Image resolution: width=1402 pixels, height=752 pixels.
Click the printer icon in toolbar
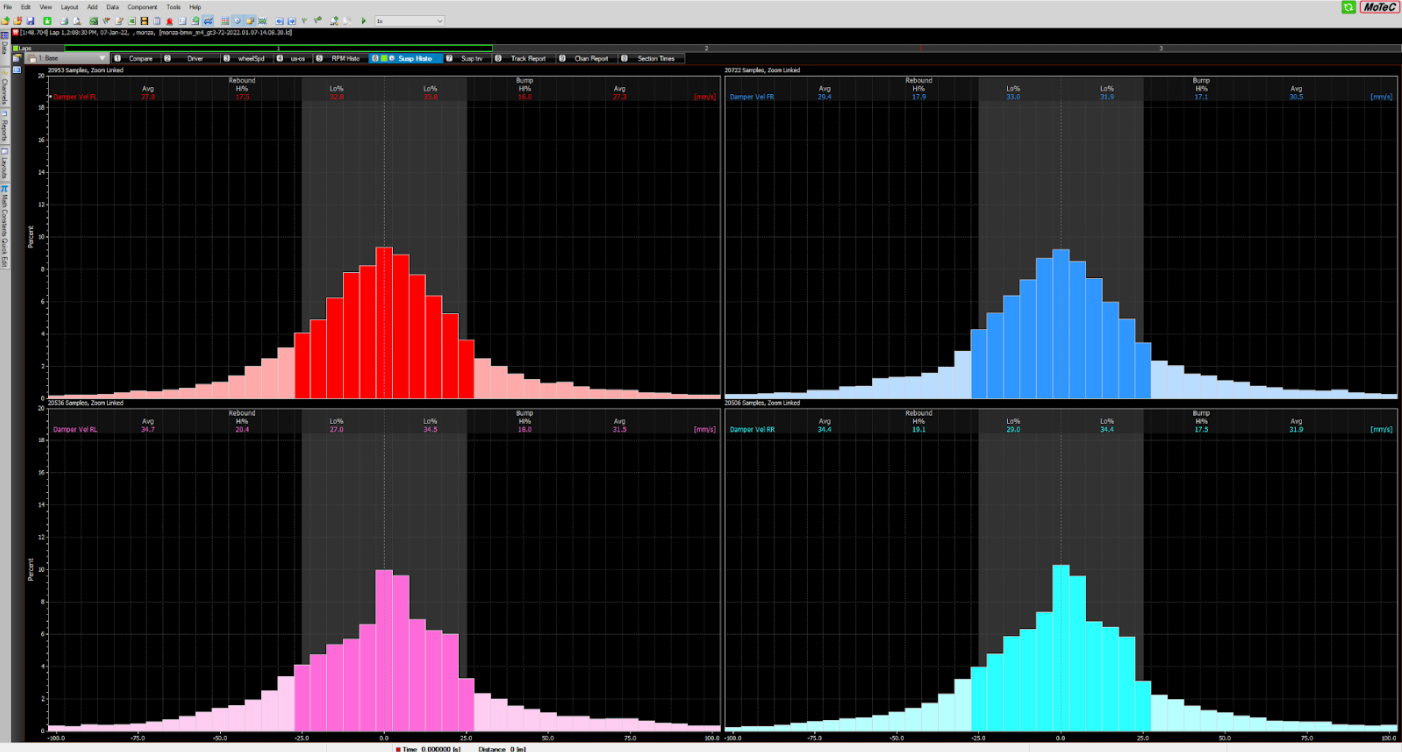(64, 21)
